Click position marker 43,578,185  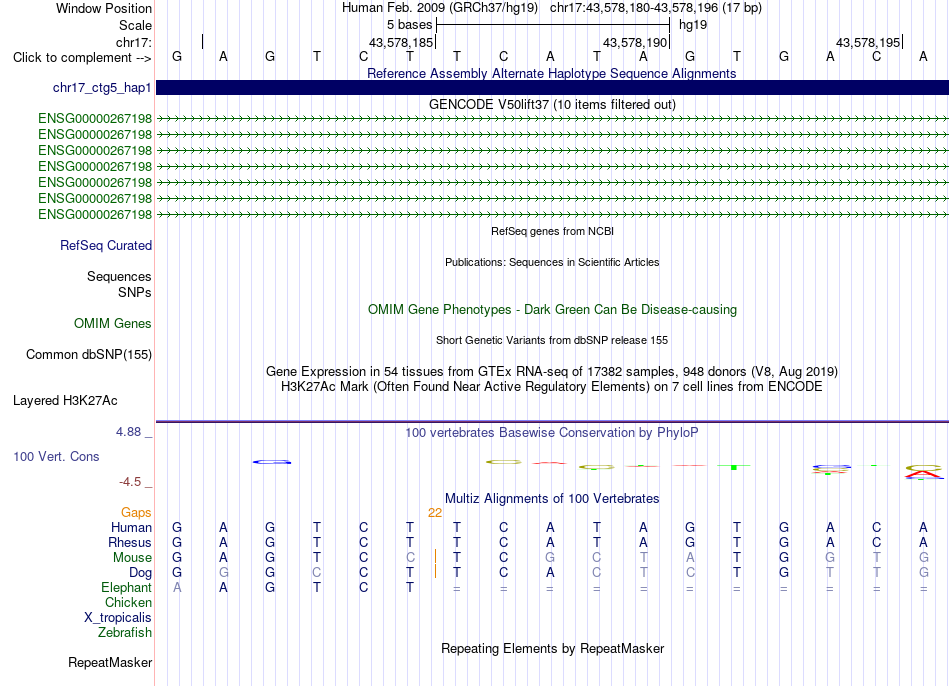pyautogui.click(x=401, y=42)
